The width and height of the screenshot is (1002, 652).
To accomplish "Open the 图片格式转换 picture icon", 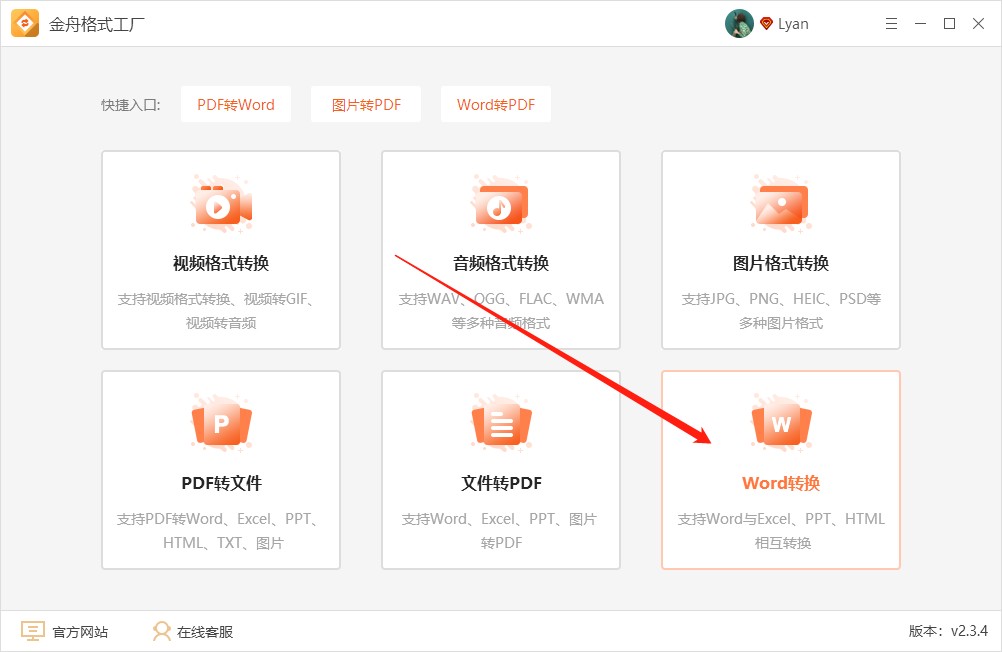I will pos(780,203).
